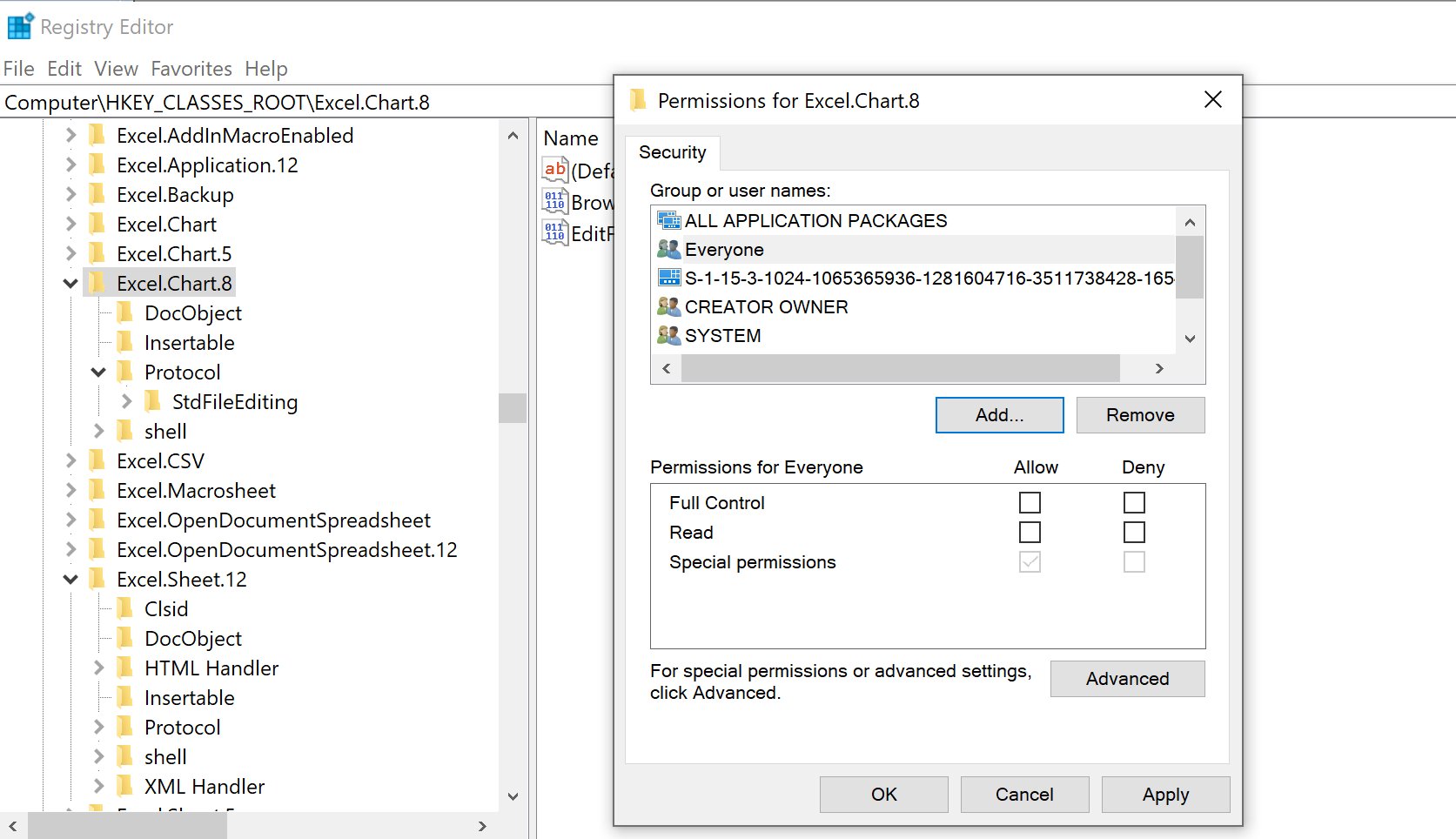Image resolution: width=1456 pixels, height=839 pixels.
Task: Click the user list horizontal scrollbar thumb
Action: (901, 368)
